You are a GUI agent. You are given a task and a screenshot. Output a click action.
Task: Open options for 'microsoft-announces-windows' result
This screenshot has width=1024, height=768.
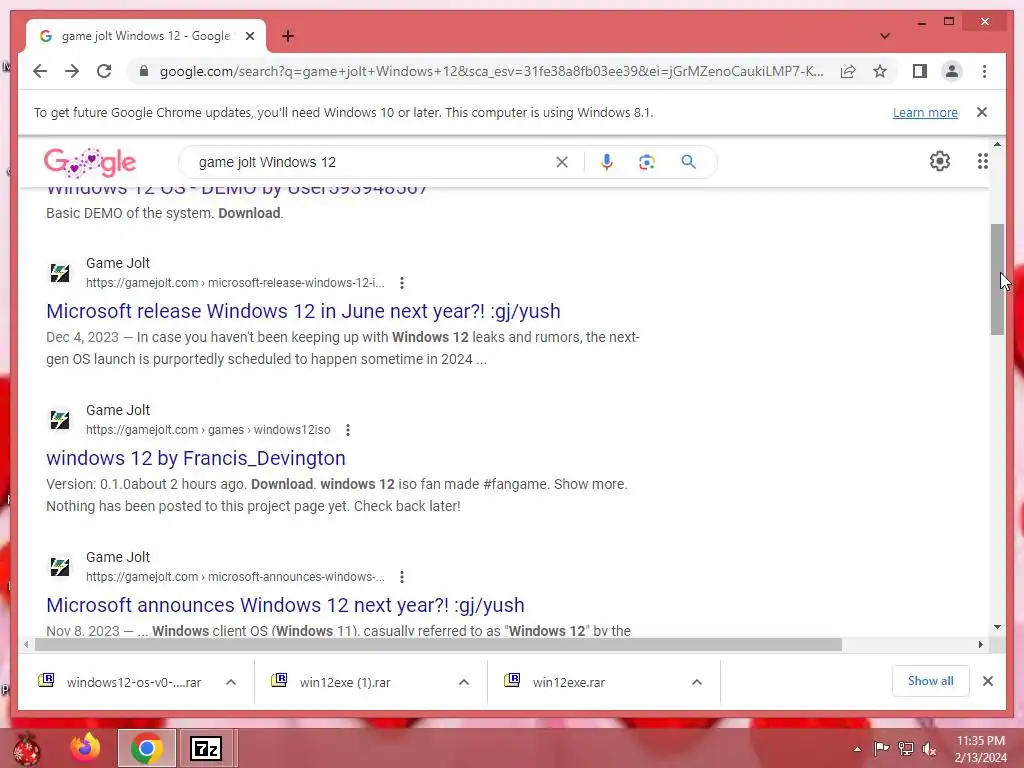(x=402, y=577)
